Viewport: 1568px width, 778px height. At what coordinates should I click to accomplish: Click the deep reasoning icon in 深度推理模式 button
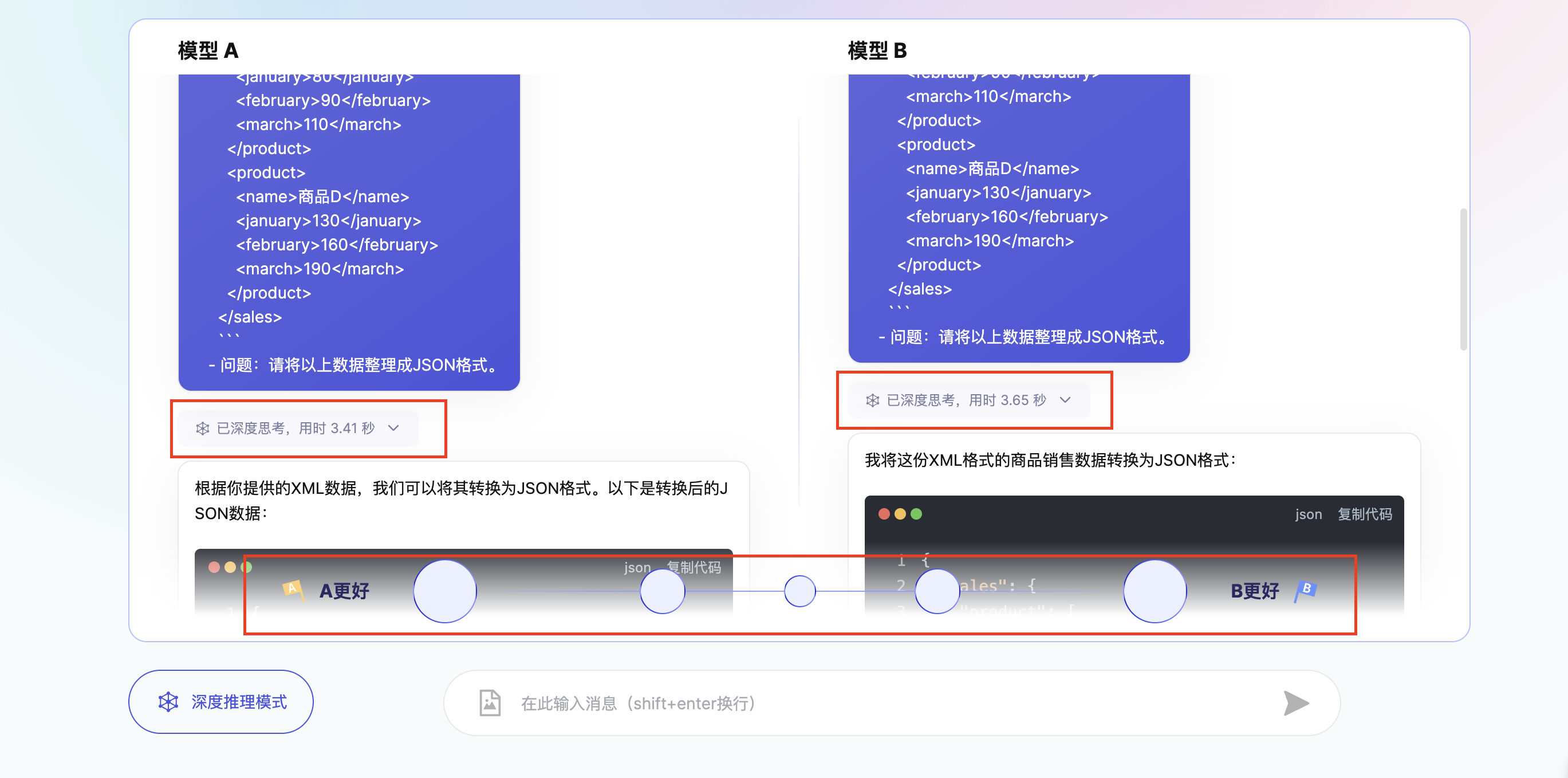(x=168, y=702)
